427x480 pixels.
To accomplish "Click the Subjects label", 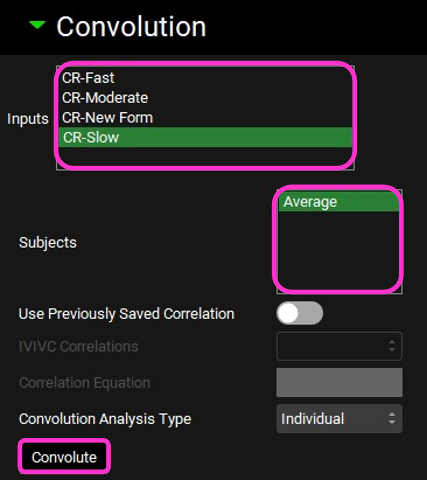I will click(x=48, y=242).
